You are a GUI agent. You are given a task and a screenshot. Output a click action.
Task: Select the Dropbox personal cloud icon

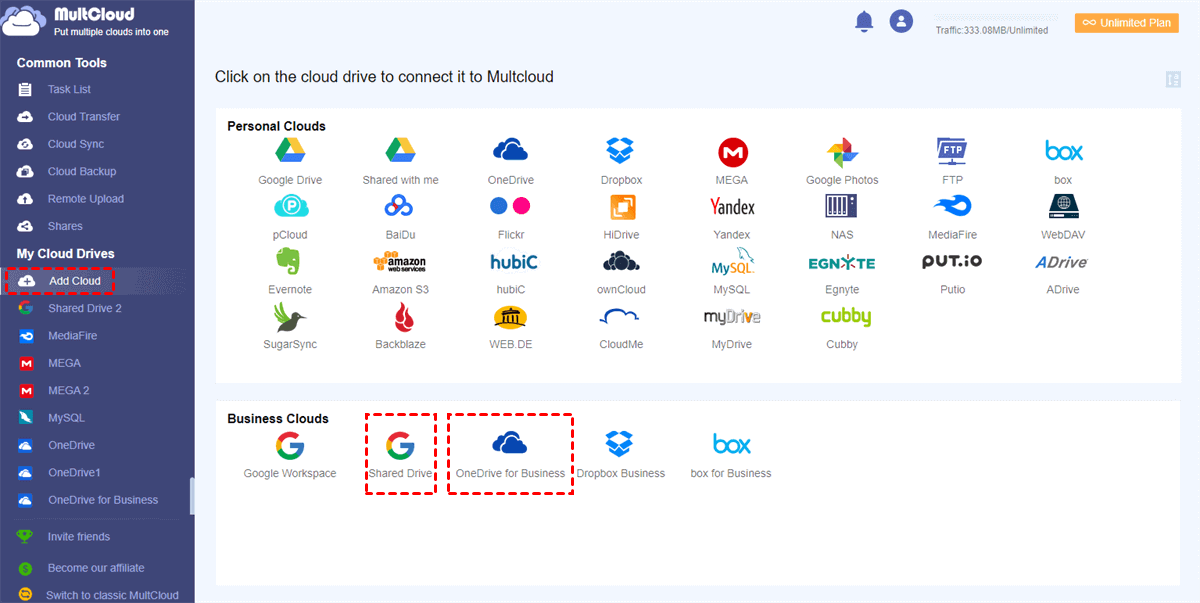pos(621,152)
